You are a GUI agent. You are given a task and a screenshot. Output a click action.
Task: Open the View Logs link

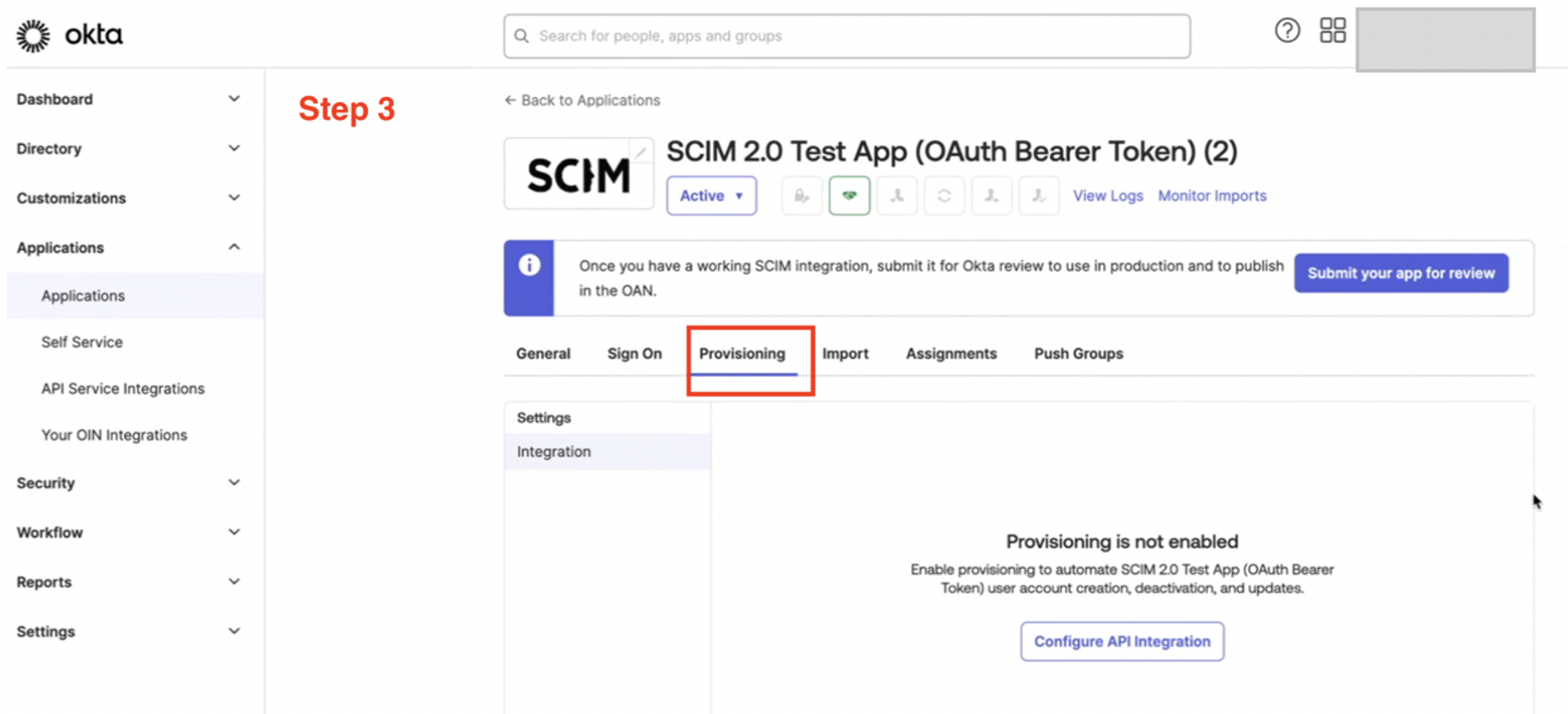coord(1107,196)
